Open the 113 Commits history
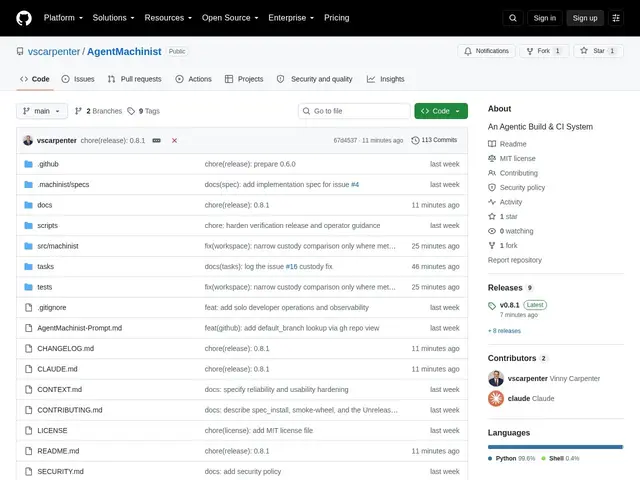The height and width of the screenshot is (480, 640). coord(434,140)
